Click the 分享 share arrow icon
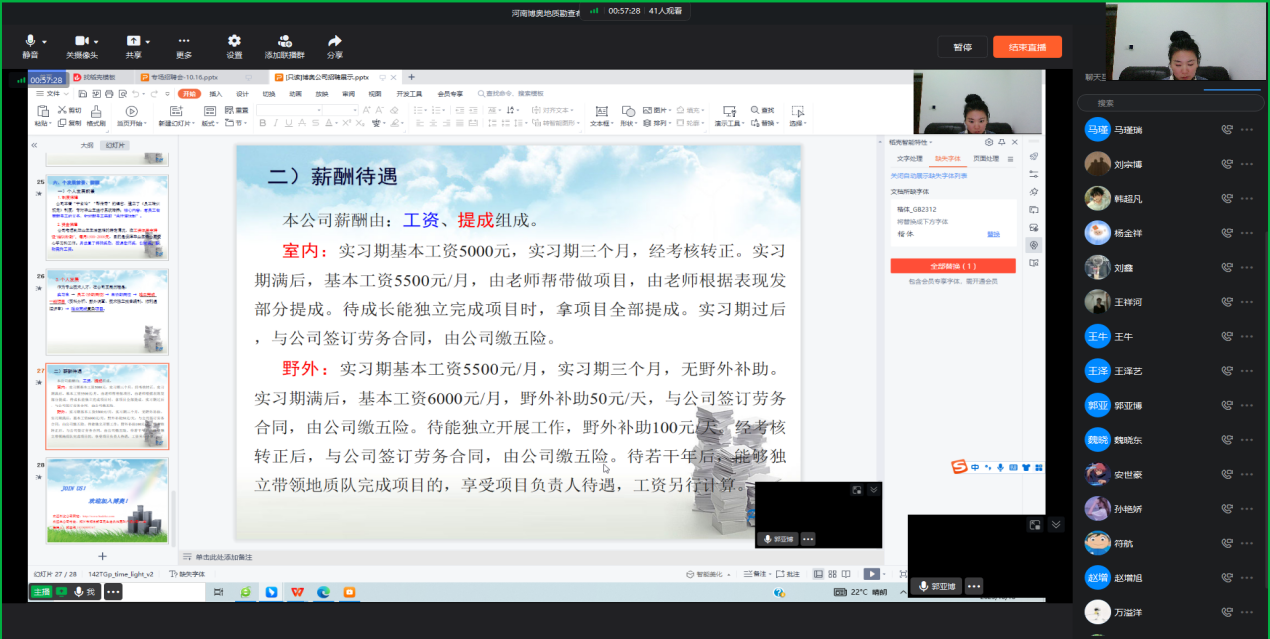This screenshot has height=639, width=1270. pyautogui.click(x=334, y=41)
